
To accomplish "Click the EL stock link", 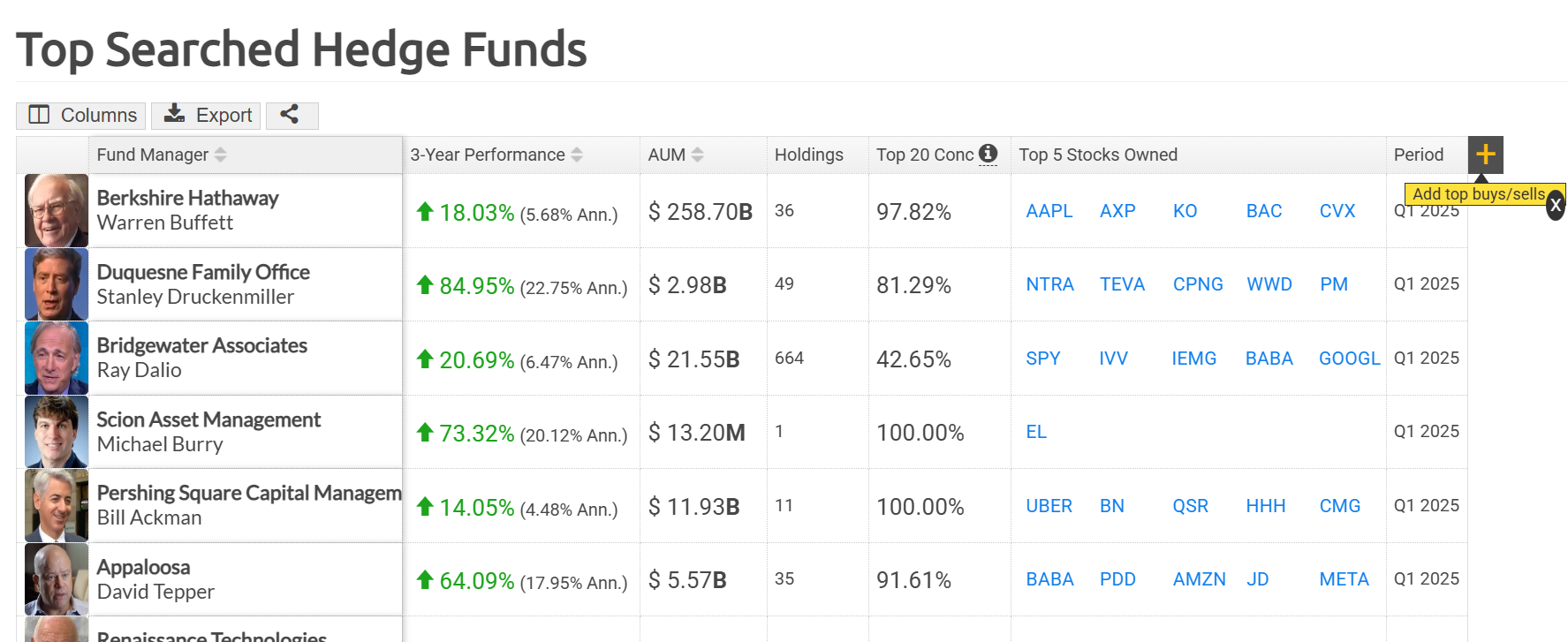I will [1035, 432].
